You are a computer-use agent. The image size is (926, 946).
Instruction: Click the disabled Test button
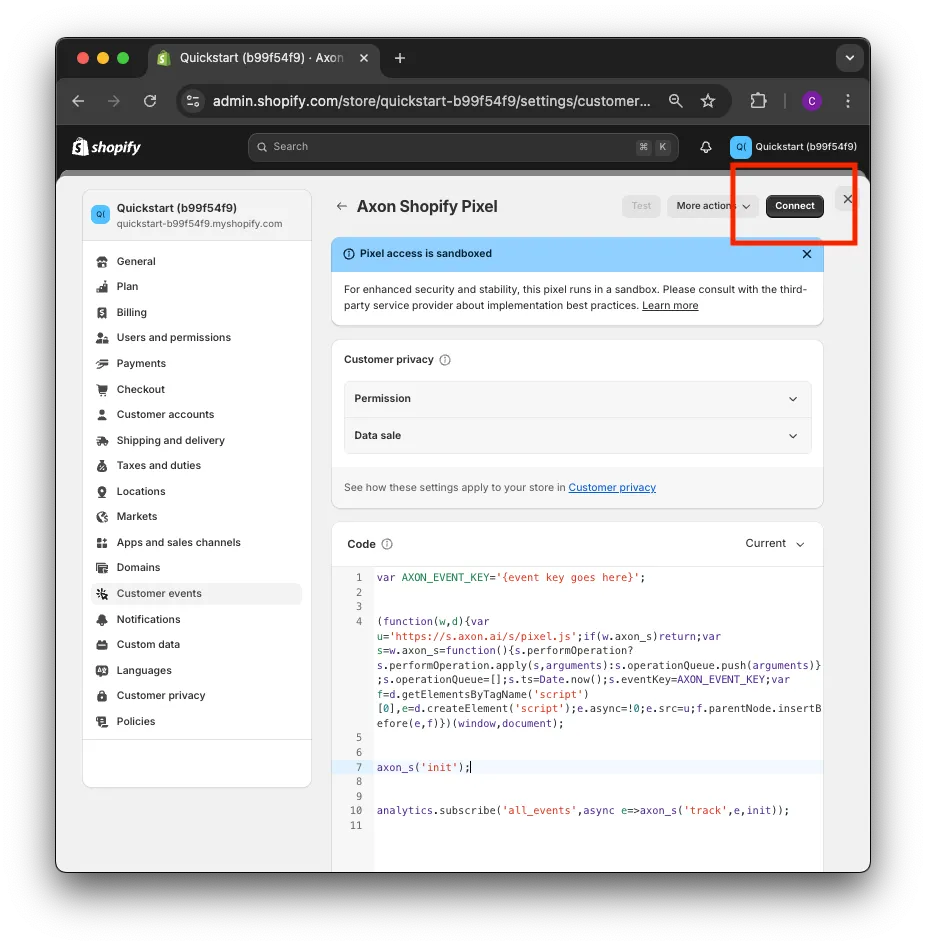coord(641,206)
